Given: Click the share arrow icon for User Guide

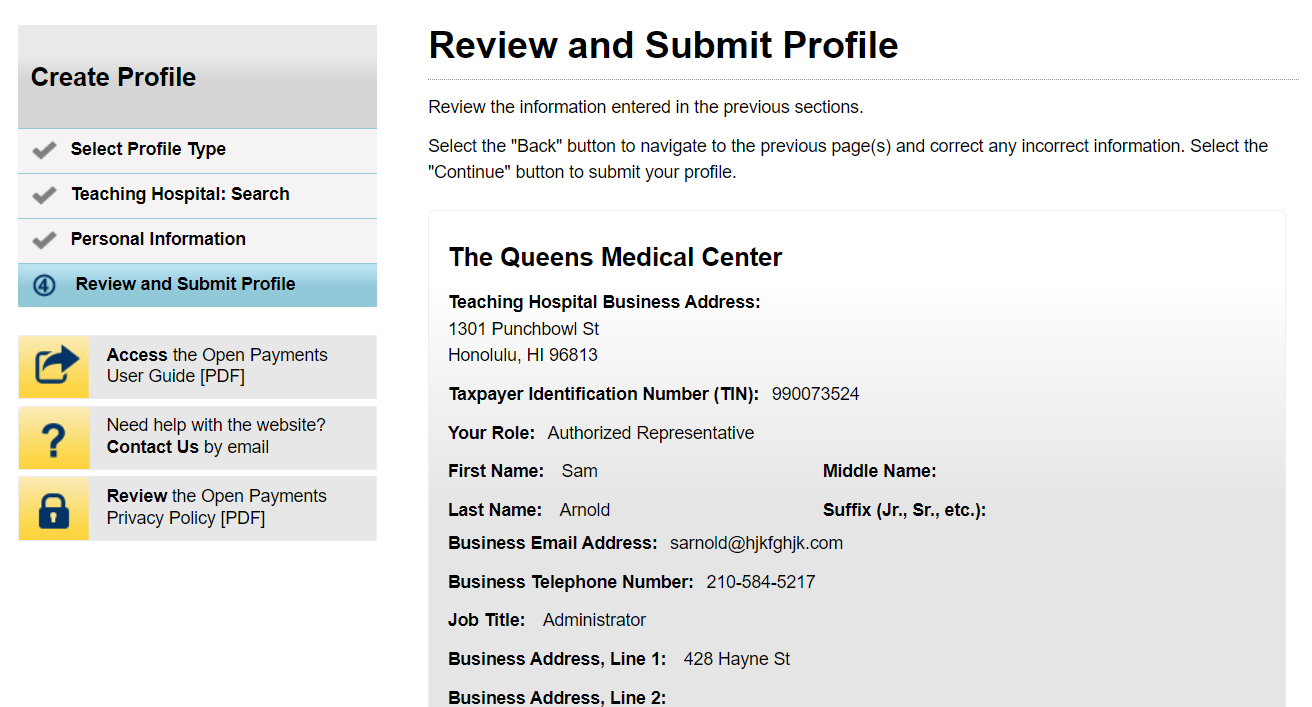Looking at the screenshot, I should 54,366.
